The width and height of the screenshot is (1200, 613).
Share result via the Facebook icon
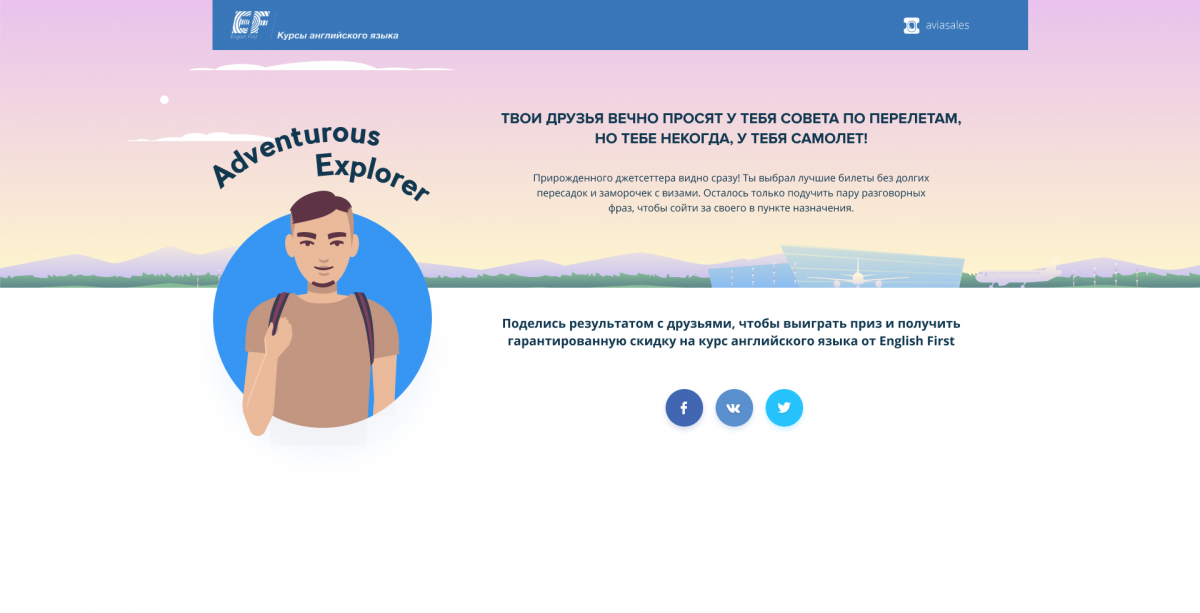tap(684, 408)
